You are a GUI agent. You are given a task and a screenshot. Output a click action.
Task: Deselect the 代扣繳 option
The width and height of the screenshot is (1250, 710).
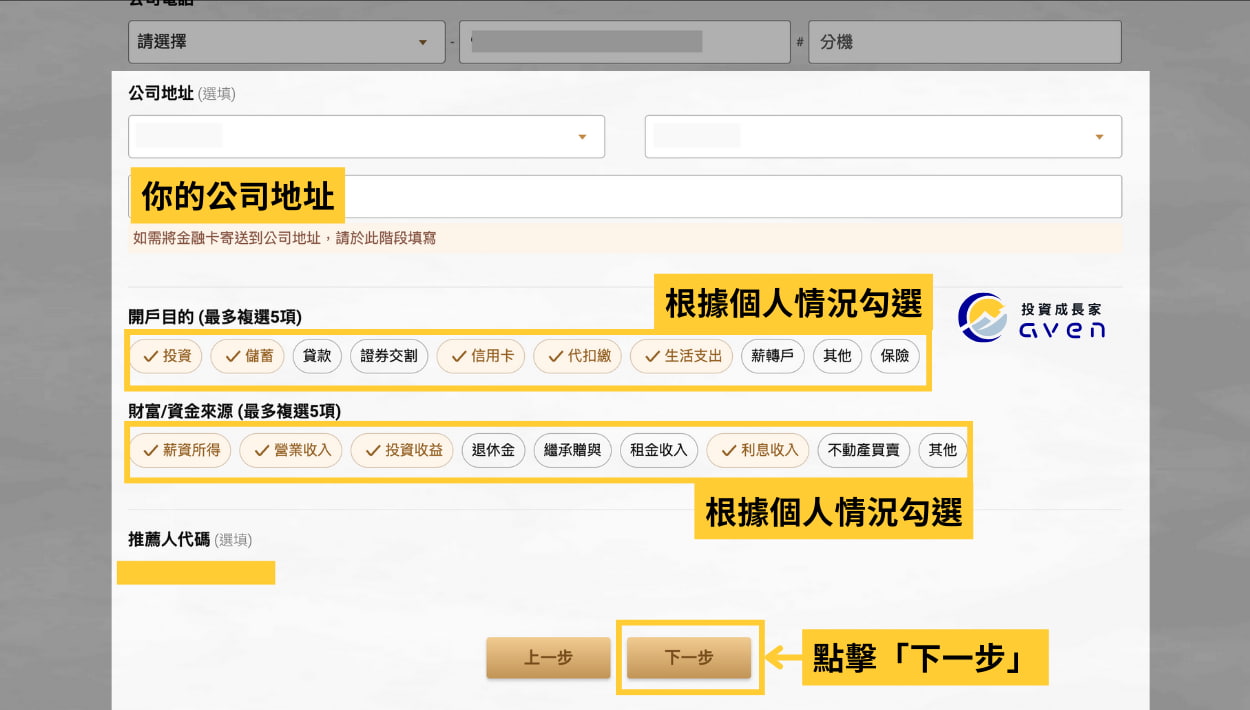tap(578, 356)
